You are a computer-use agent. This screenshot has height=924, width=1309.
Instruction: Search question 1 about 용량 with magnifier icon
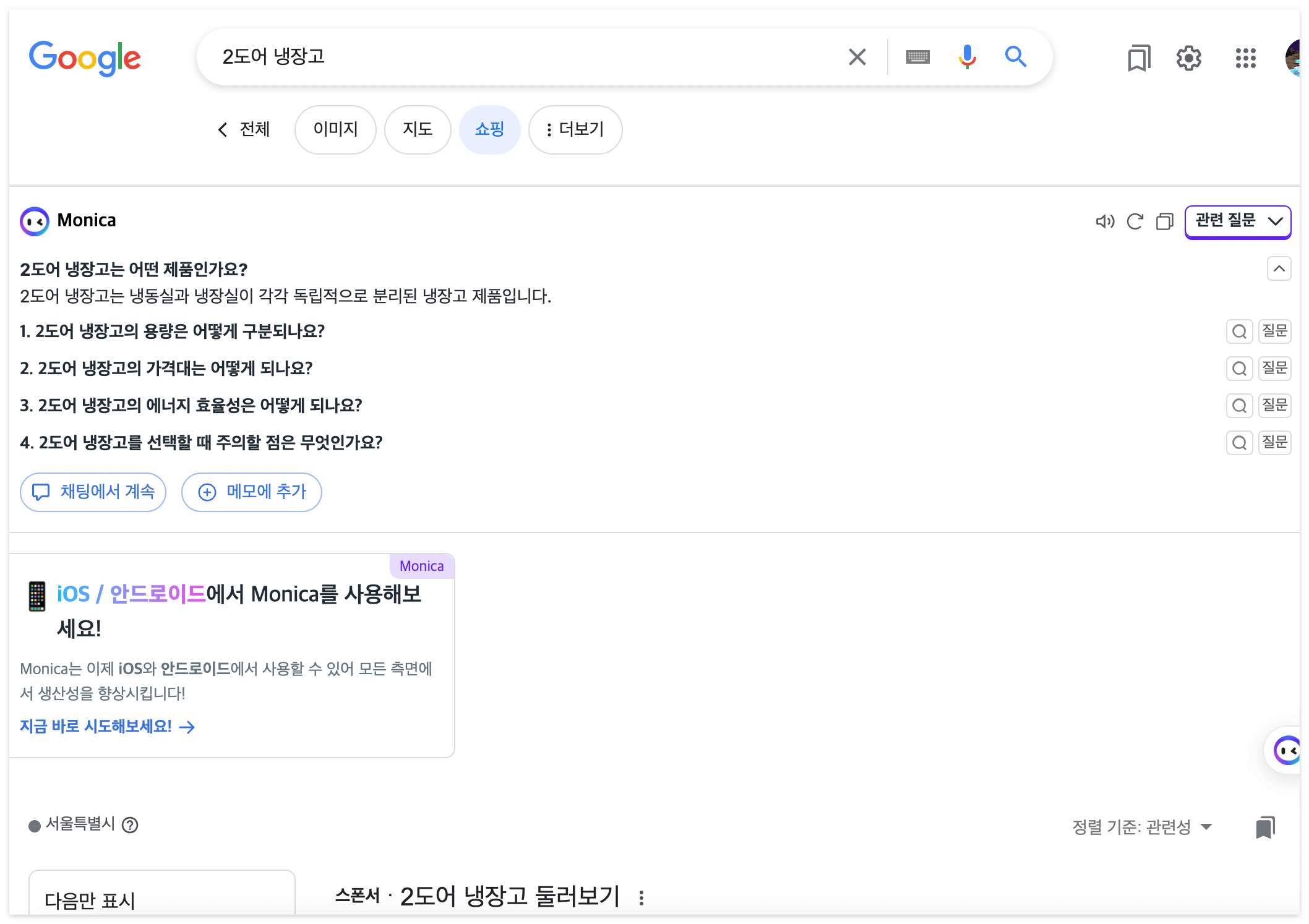pyautogui.click(x=1239, y=332)
